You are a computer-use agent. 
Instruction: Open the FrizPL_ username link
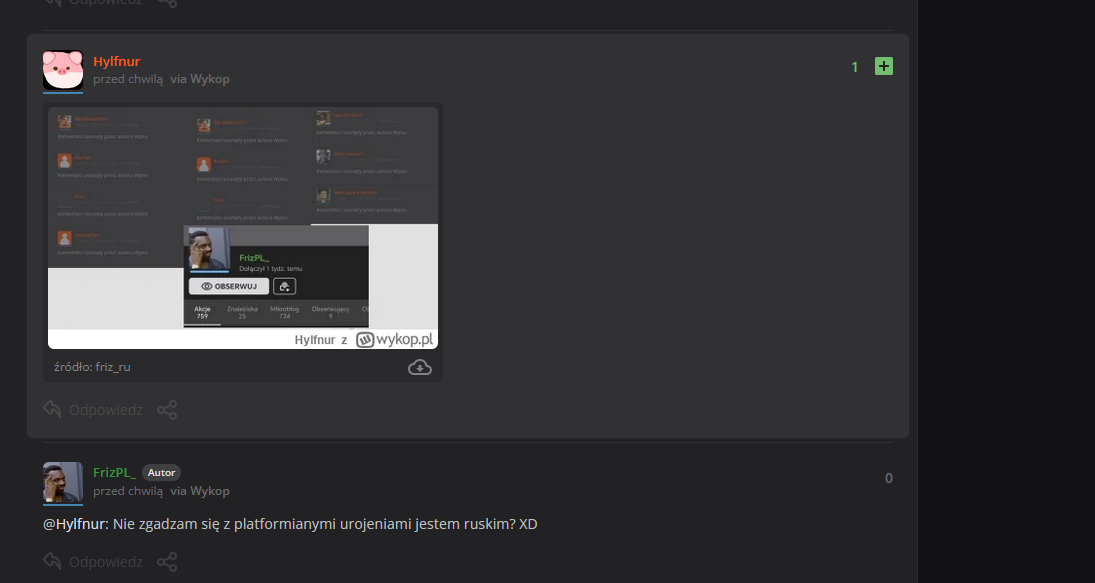(114, 473)
